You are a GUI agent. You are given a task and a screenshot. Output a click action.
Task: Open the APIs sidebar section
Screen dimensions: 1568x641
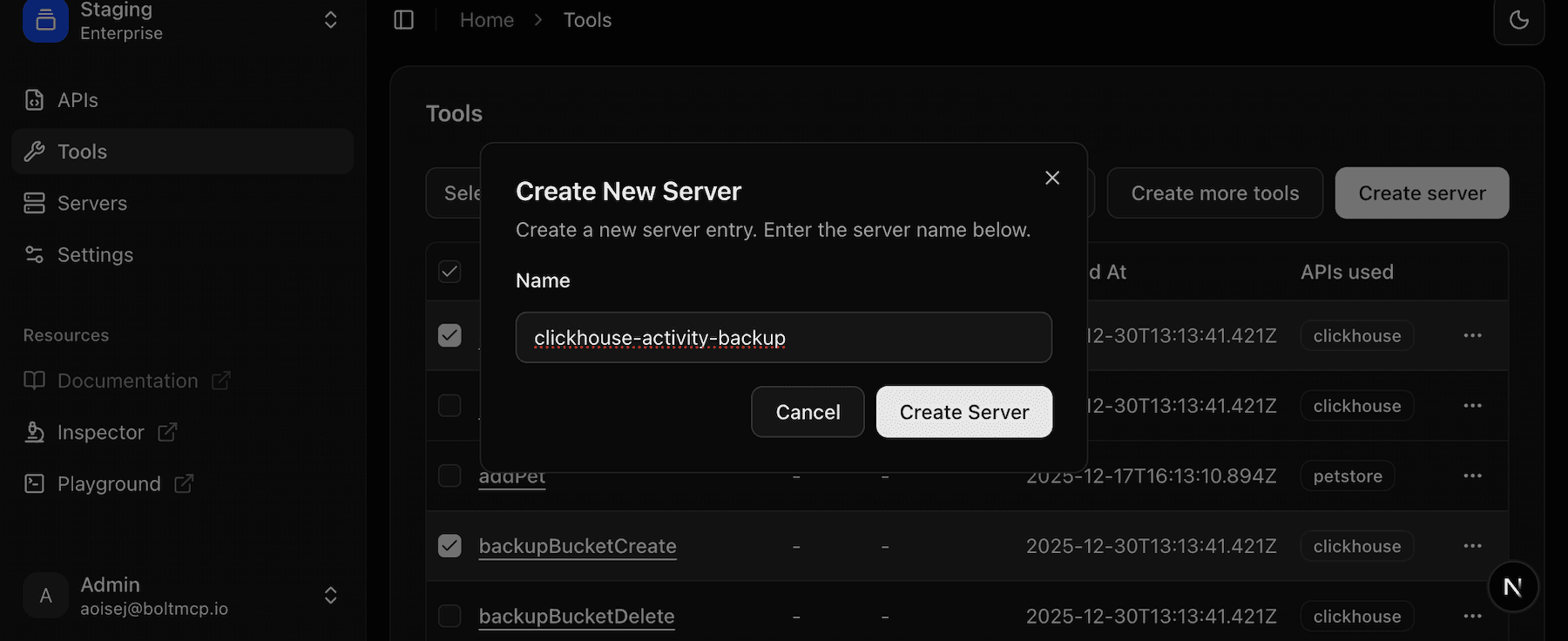pos(78,100)
